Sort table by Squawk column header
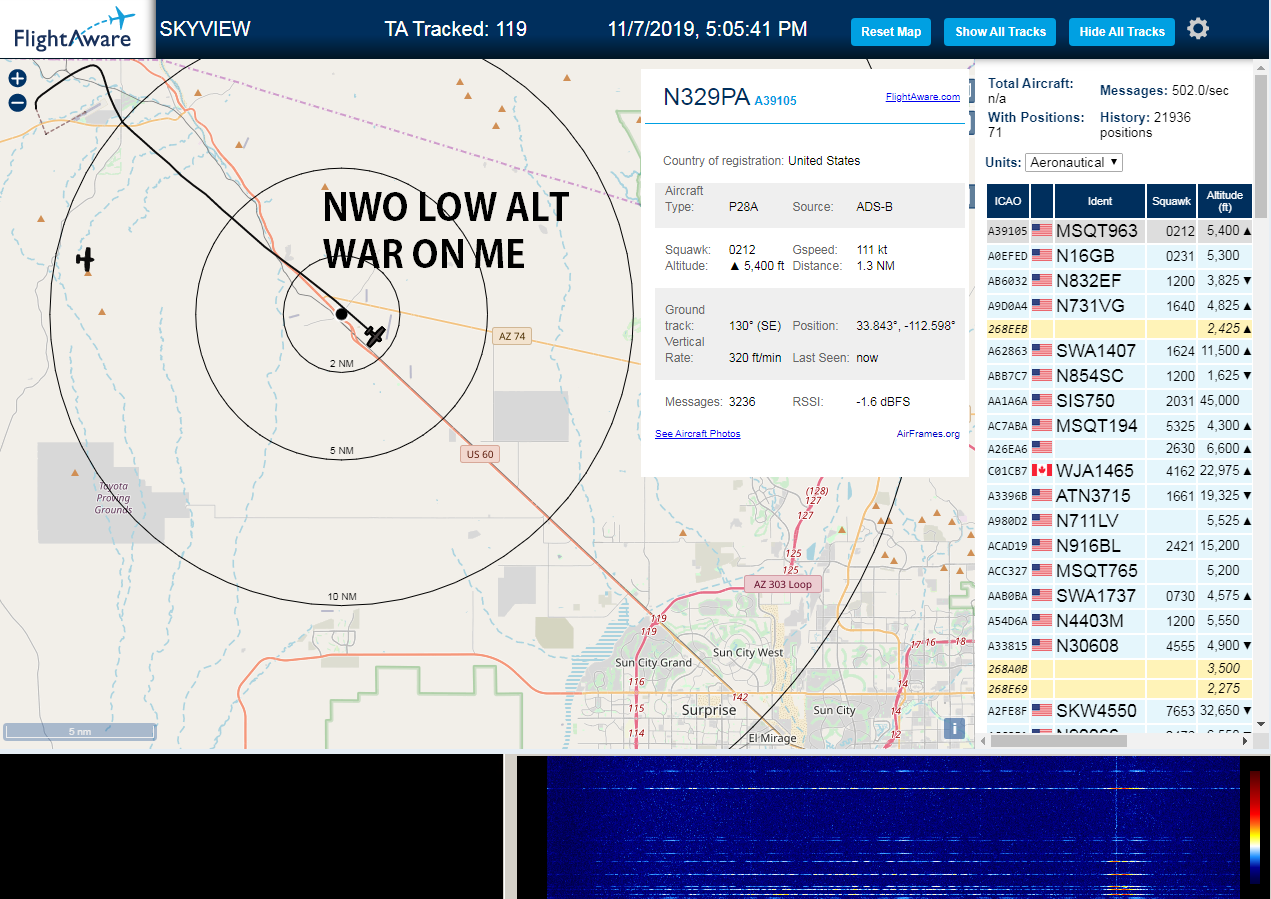The height and width of the screenshot is (899, 1271). pyautogui.click(x=1172, y=201)
